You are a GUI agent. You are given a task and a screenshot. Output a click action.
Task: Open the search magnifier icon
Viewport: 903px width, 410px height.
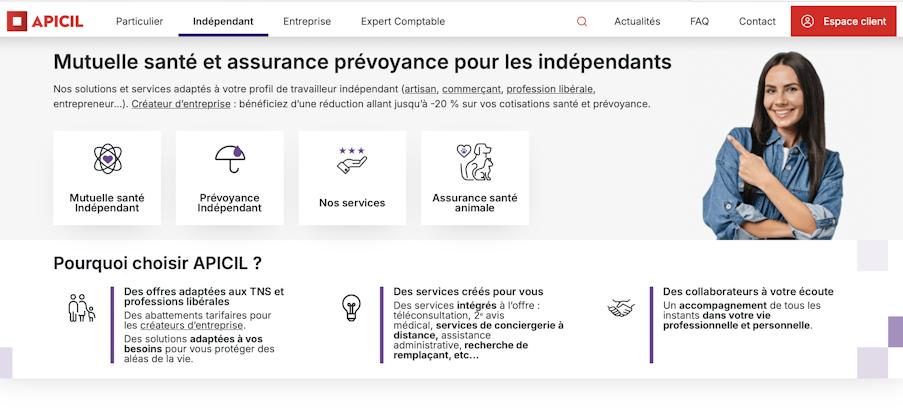[582, 21]
